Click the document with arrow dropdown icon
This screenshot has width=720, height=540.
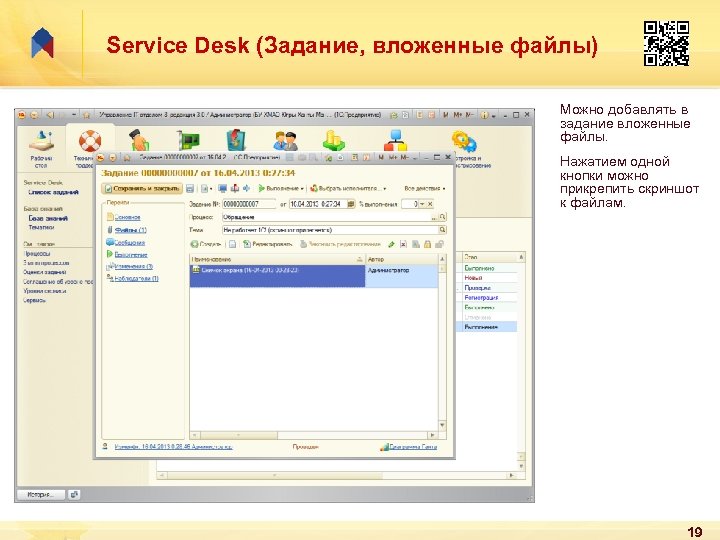[x=206, y=188]
